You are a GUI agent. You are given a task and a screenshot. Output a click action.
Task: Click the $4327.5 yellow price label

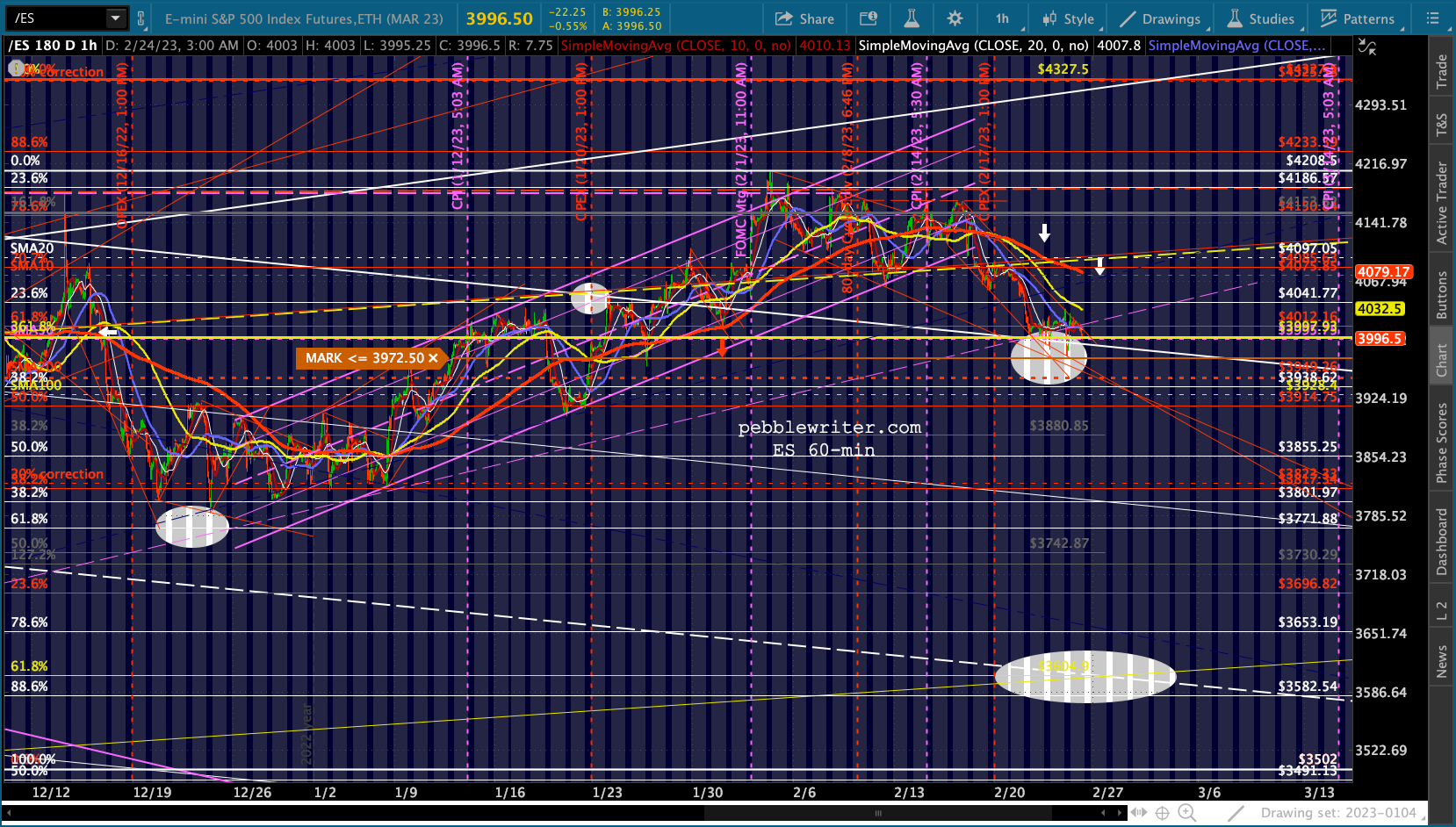click(x=1063, y=68)
